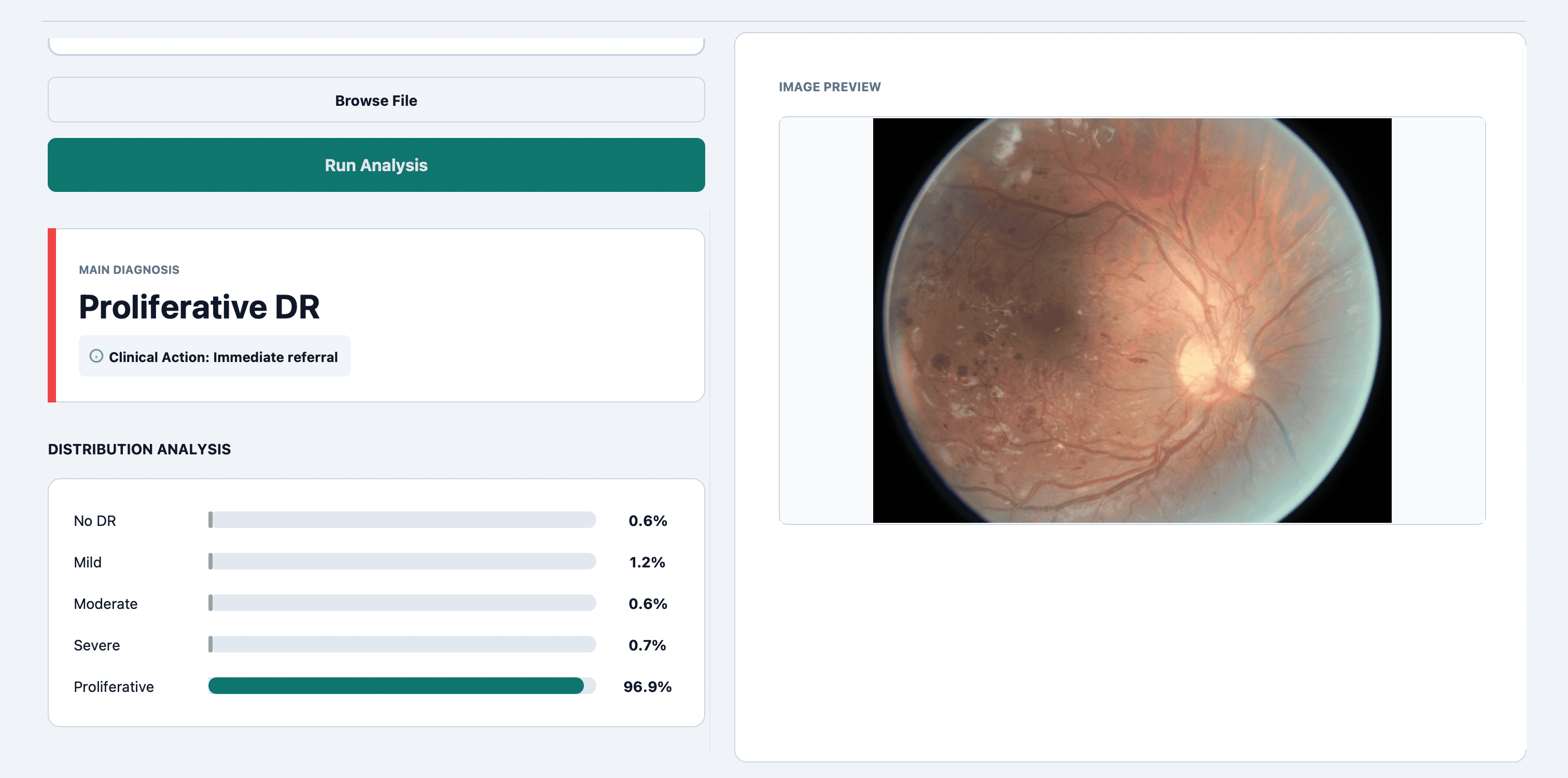Click the Moderate row label
This screenshot has height=778, width=1568.
[x=105, y=604]
